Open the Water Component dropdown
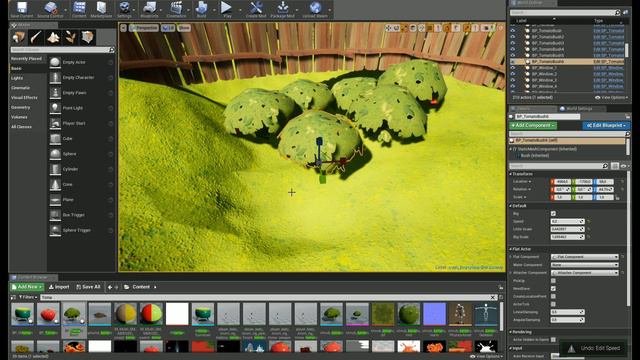The width and height of the screenshot is (640, 360). coord(584,265)
